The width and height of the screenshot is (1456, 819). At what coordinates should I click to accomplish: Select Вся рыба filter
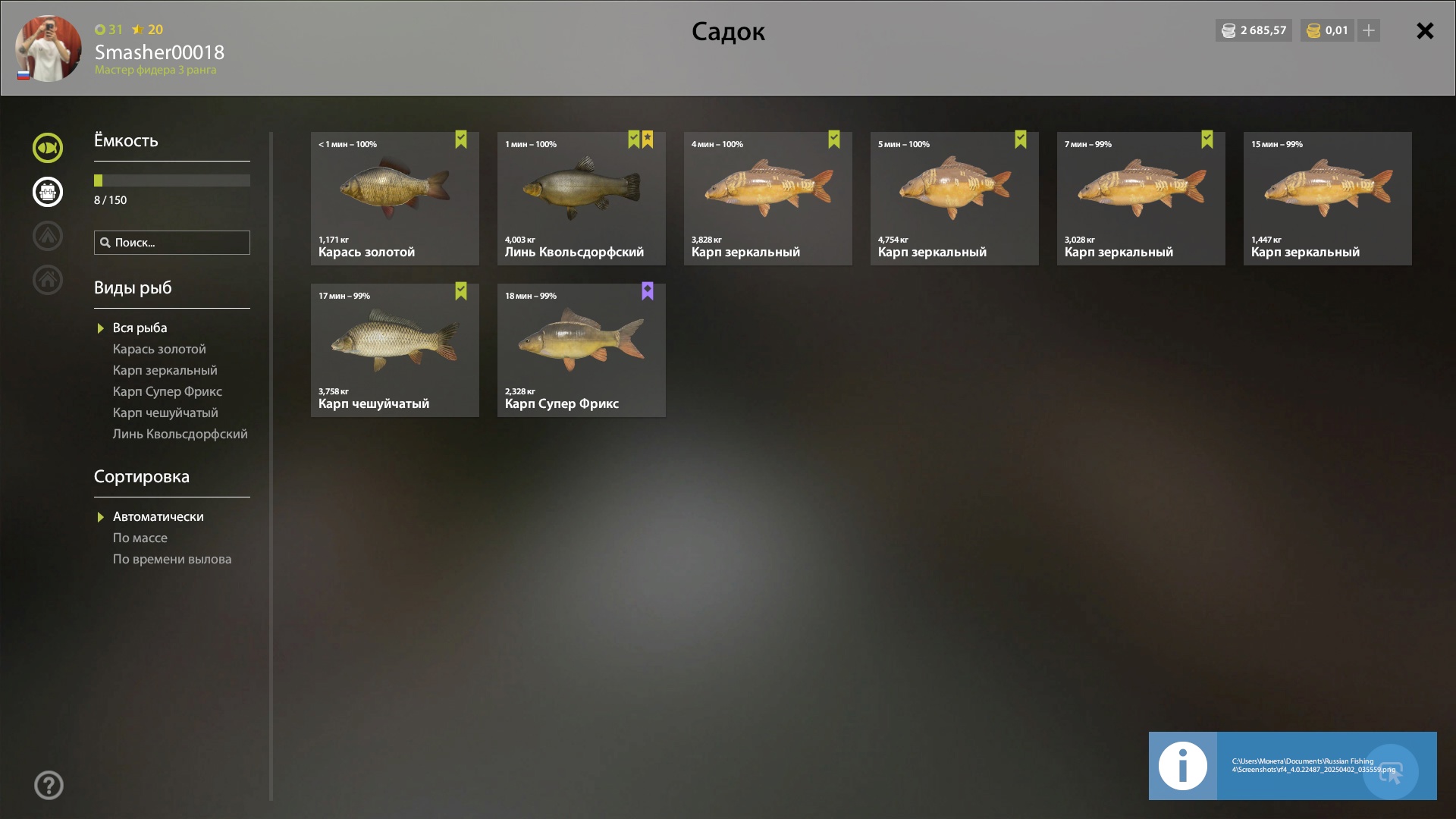[140, 328]
